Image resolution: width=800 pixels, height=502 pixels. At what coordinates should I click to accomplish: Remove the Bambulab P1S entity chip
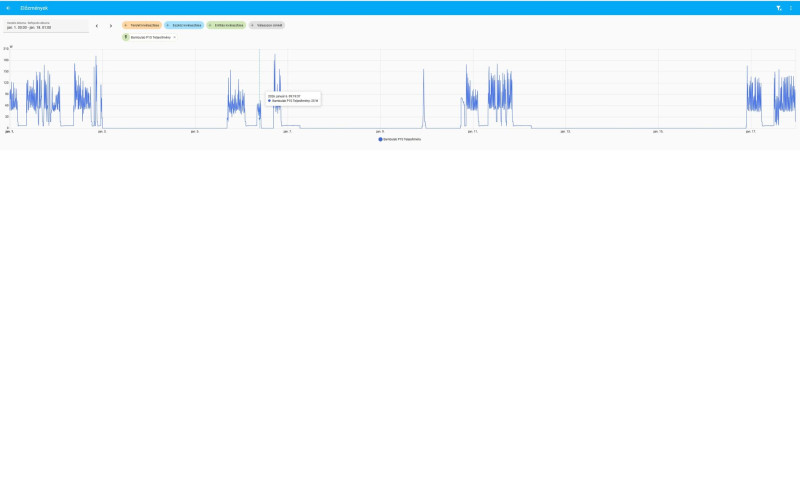pyautogui.click(x=174, y=37)
